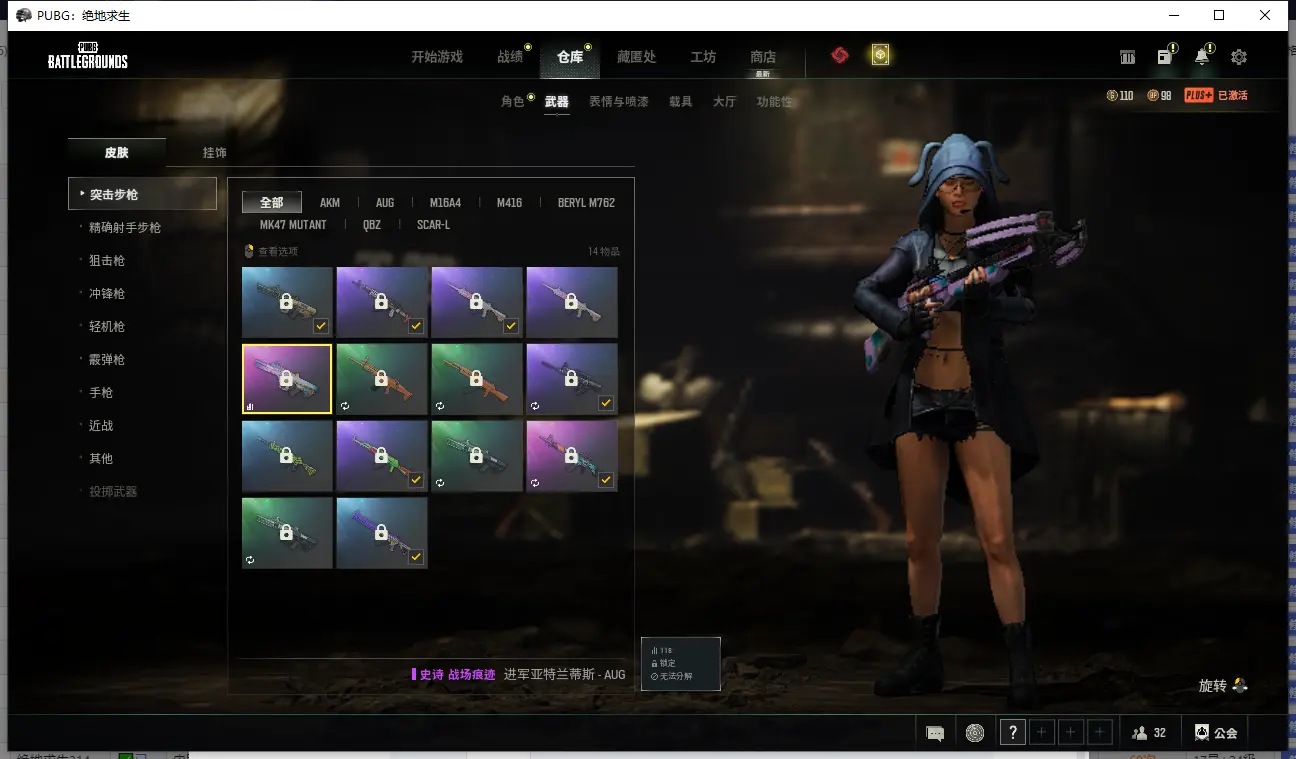Viewport: 1296px width, 759px height.
Task: Select the 精确射手步枪 category
Action: [125, 228]
